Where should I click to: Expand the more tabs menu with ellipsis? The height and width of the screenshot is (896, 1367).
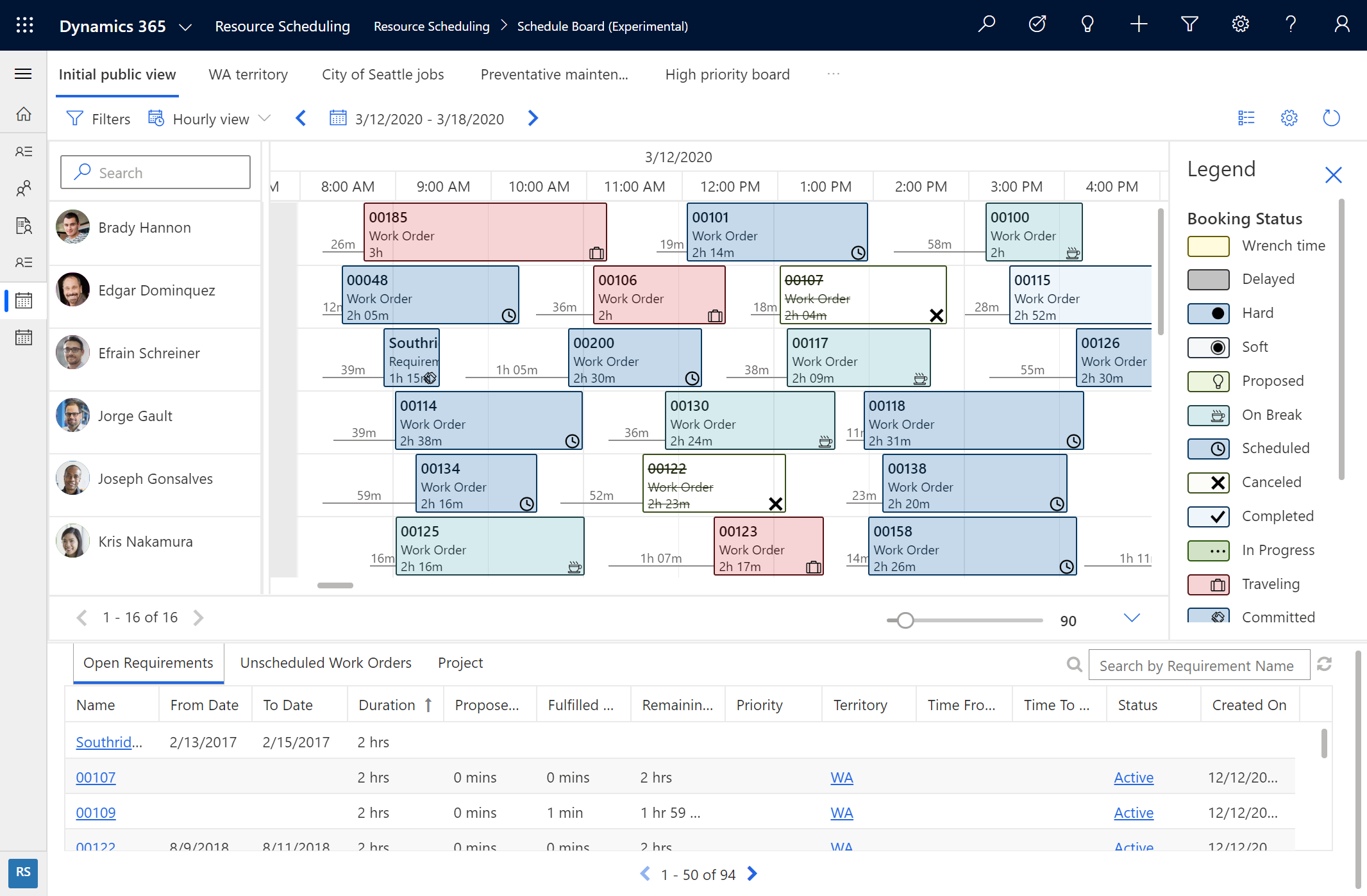click(x=834, y=73)
